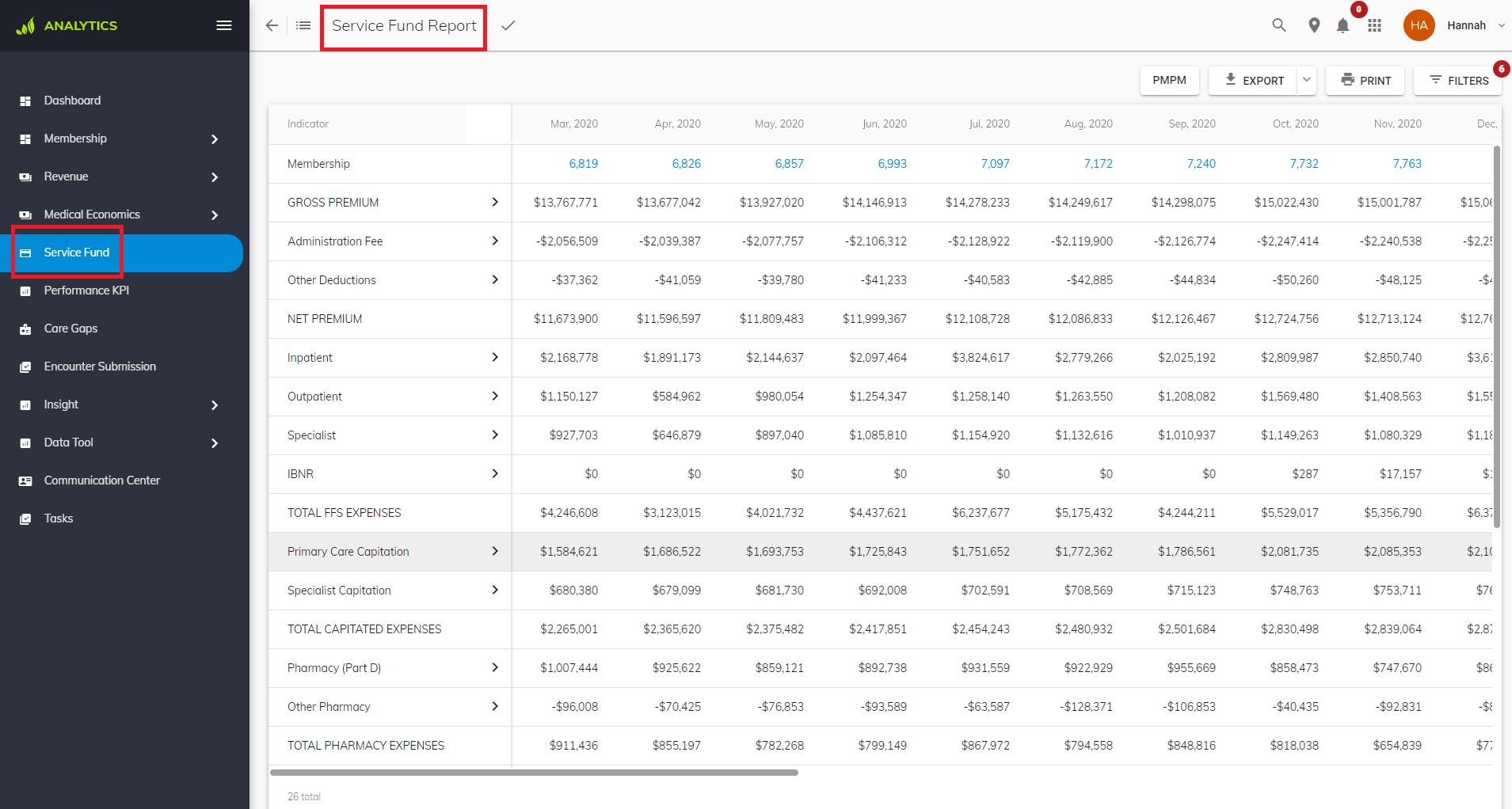This screenshot has width=1512, height=809.
Task: Click the location pin icon
Action: point(1314,25)
